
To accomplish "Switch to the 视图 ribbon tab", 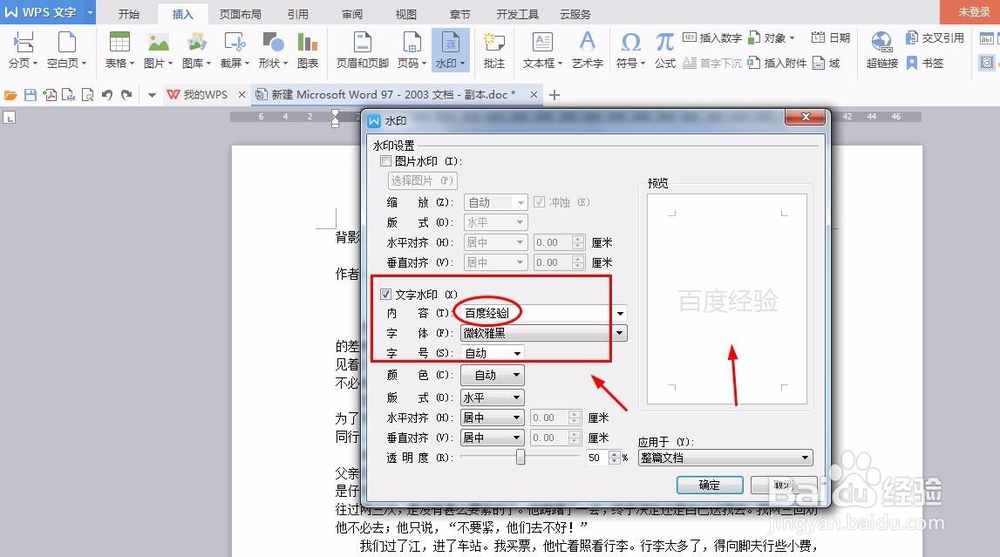I will coord(406,14).
